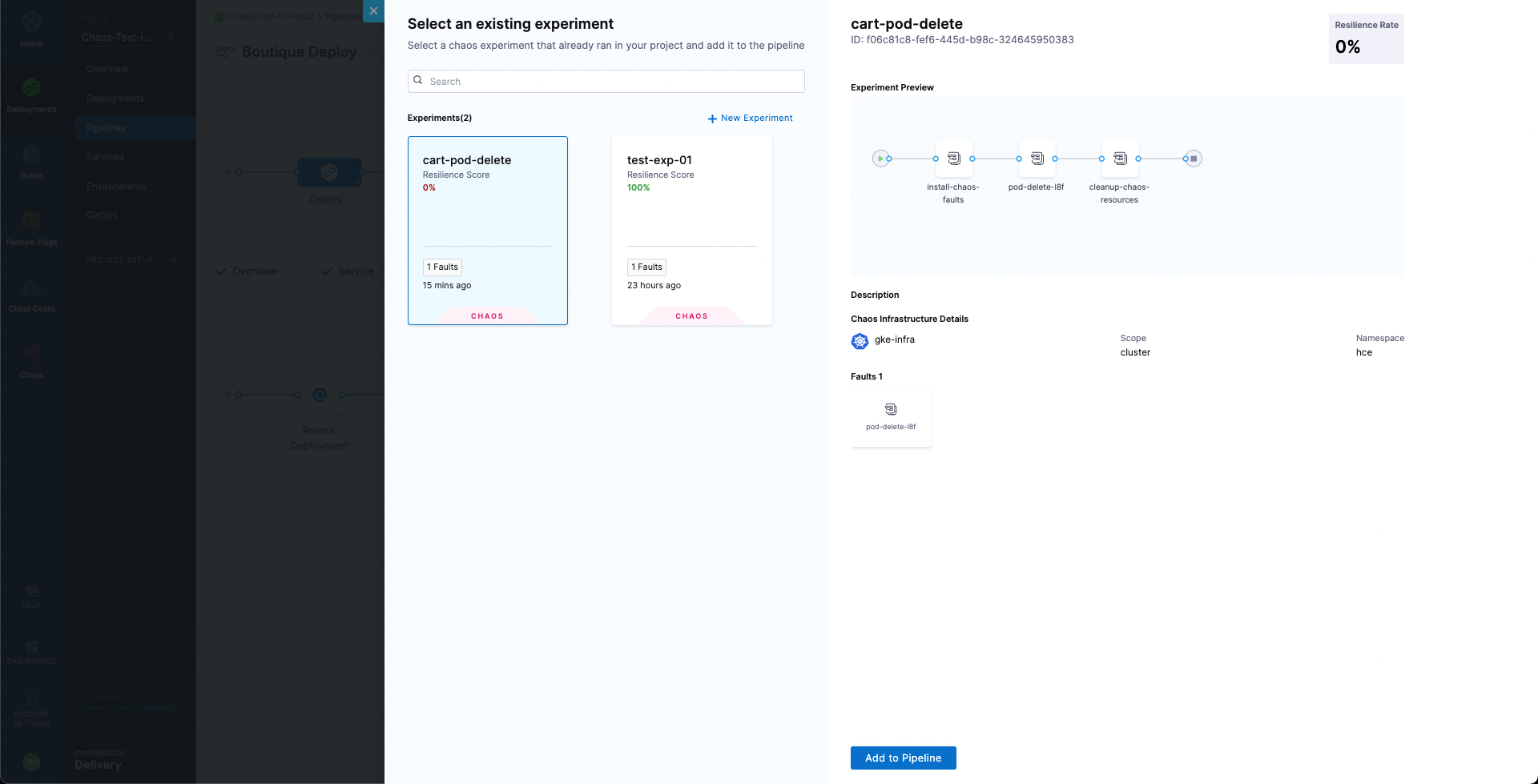
Task: Click the start node of experiment preview
Action: 880,159
